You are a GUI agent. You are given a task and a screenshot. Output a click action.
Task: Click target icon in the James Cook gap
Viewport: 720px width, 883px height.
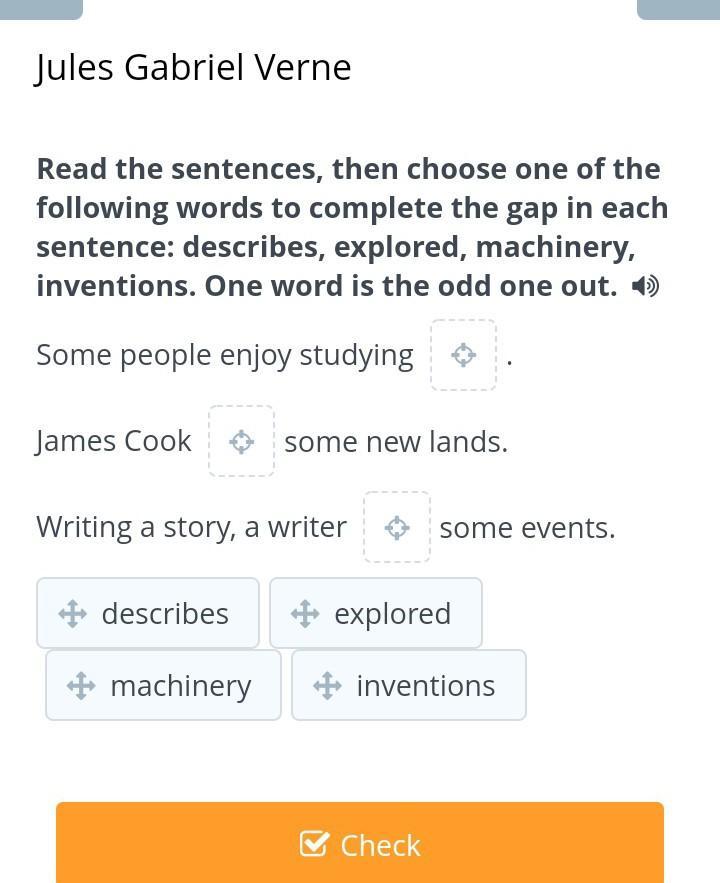241,441
